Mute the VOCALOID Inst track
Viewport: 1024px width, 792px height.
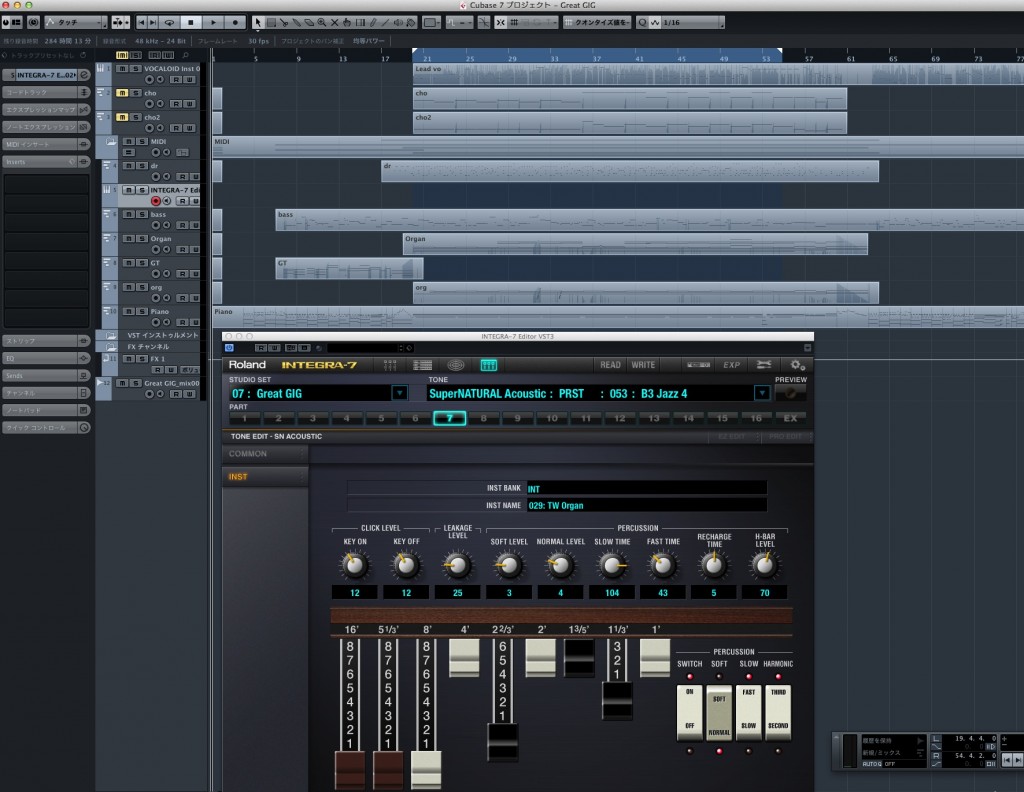(x=122, y=69)
